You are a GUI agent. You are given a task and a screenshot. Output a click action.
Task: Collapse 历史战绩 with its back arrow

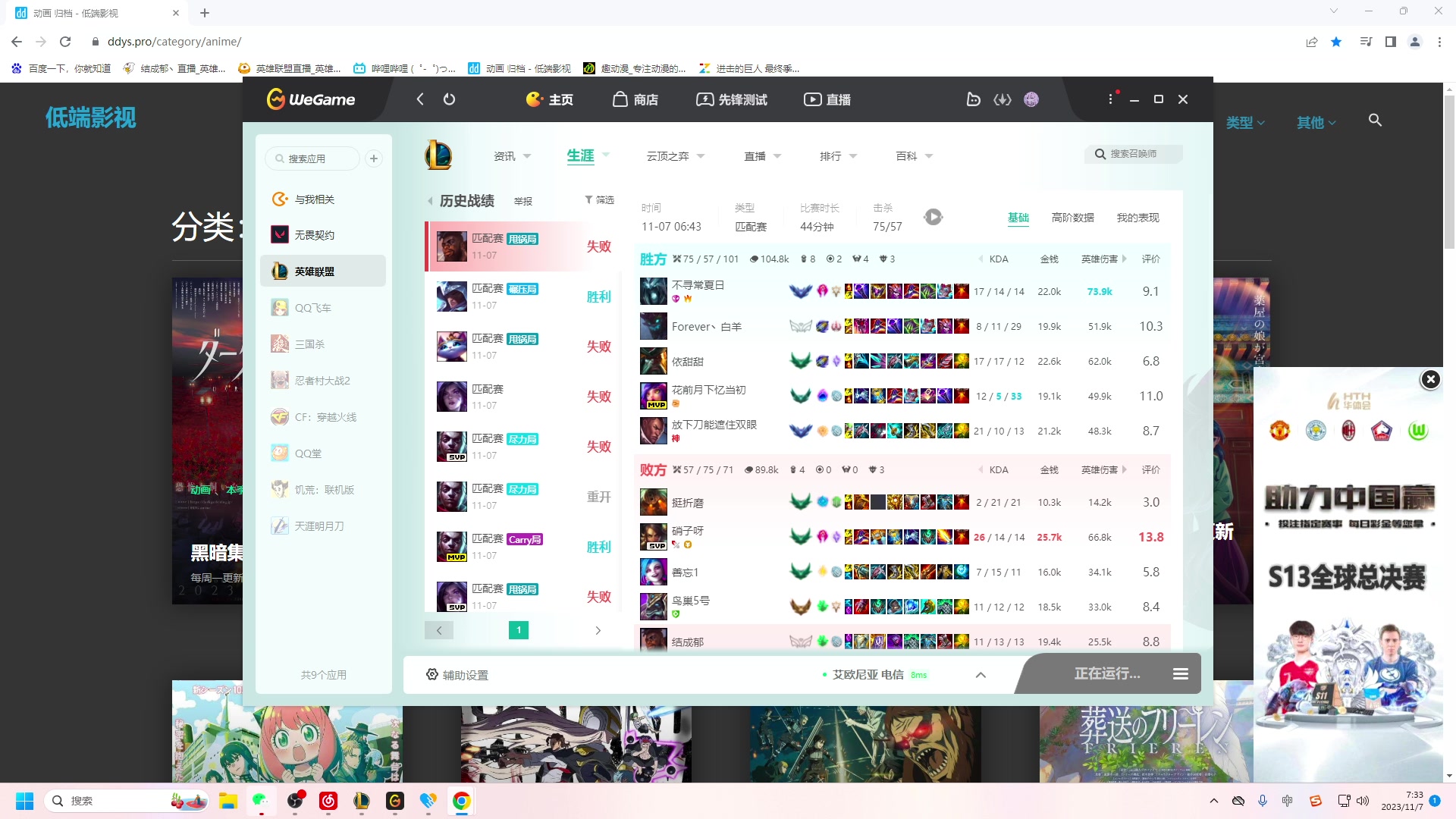coord(431,201)
